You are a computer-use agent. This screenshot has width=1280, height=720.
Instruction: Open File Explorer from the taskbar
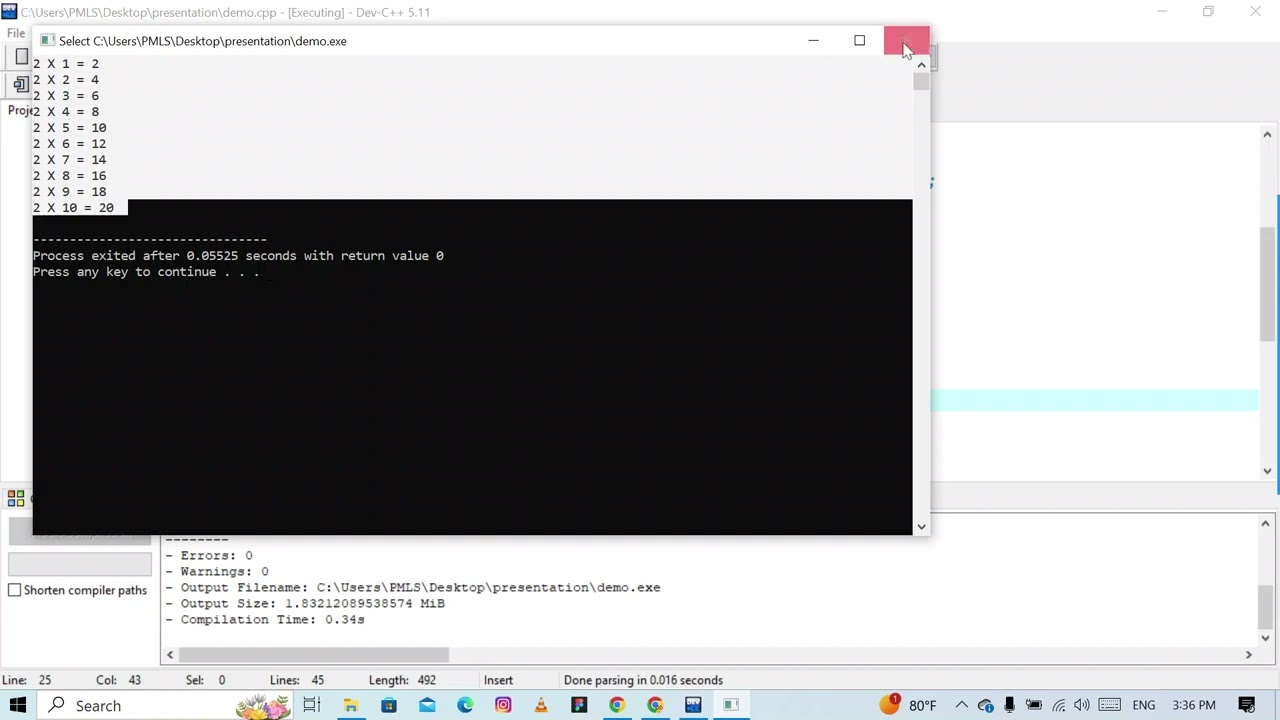pyautogui.click(x=351, y=705)
